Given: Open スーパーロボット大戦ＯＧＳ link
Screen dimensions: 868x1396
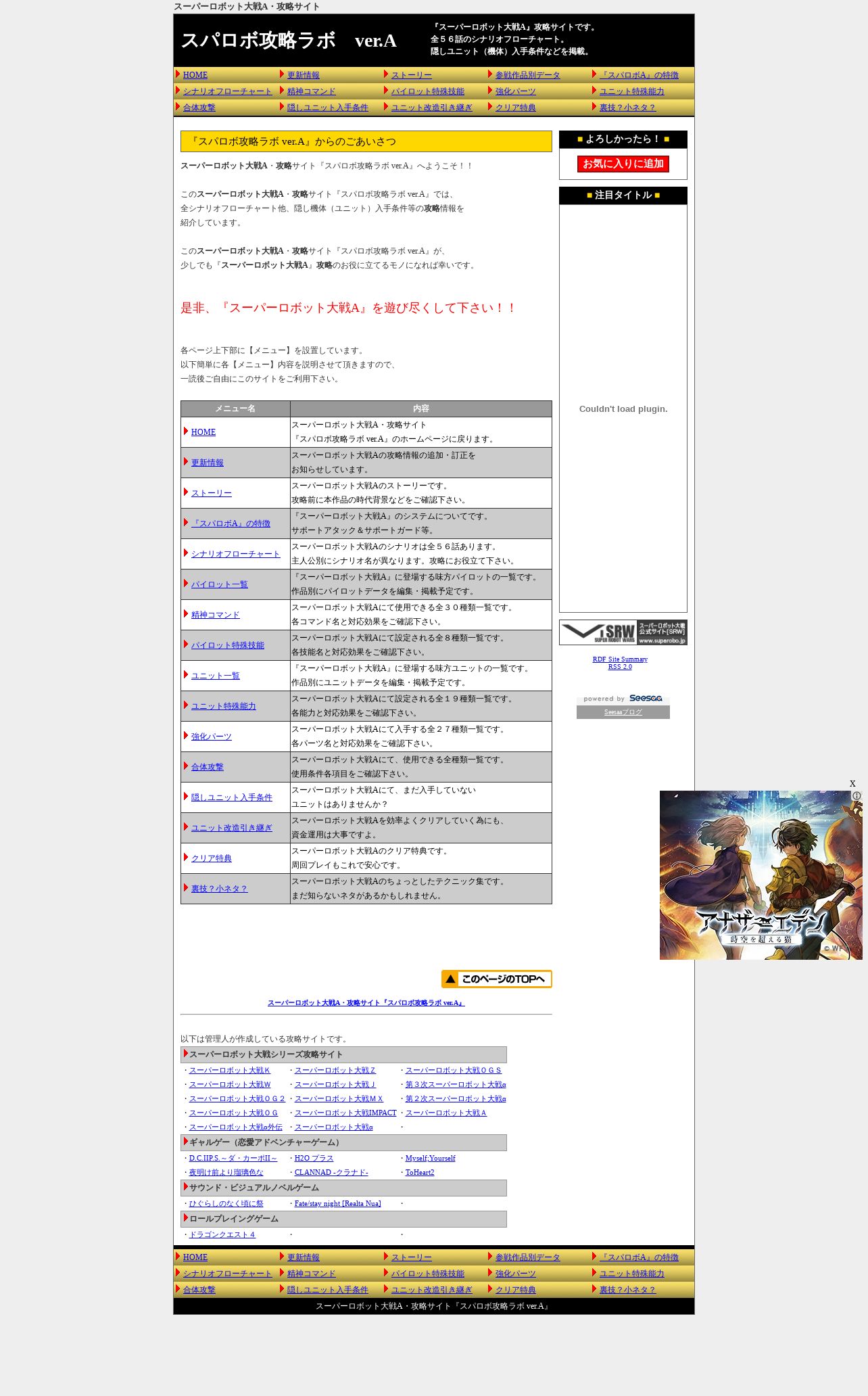Looking at the screenshot, I should pos(454,1070).
